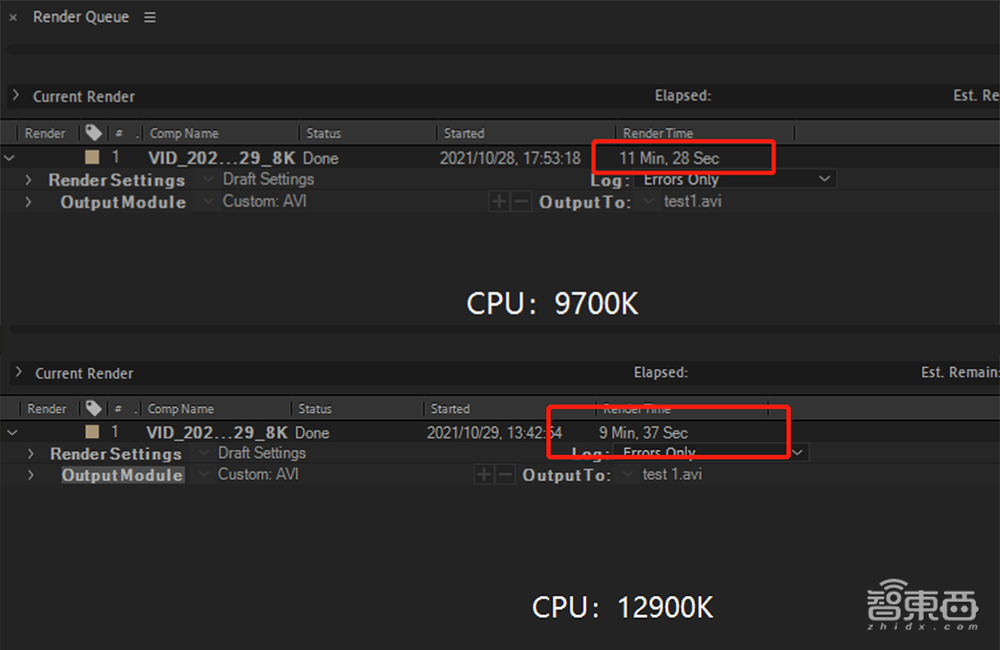Add output module with top plus icon
Viewport: 1000px width, 650px height.
coord(499,202)
